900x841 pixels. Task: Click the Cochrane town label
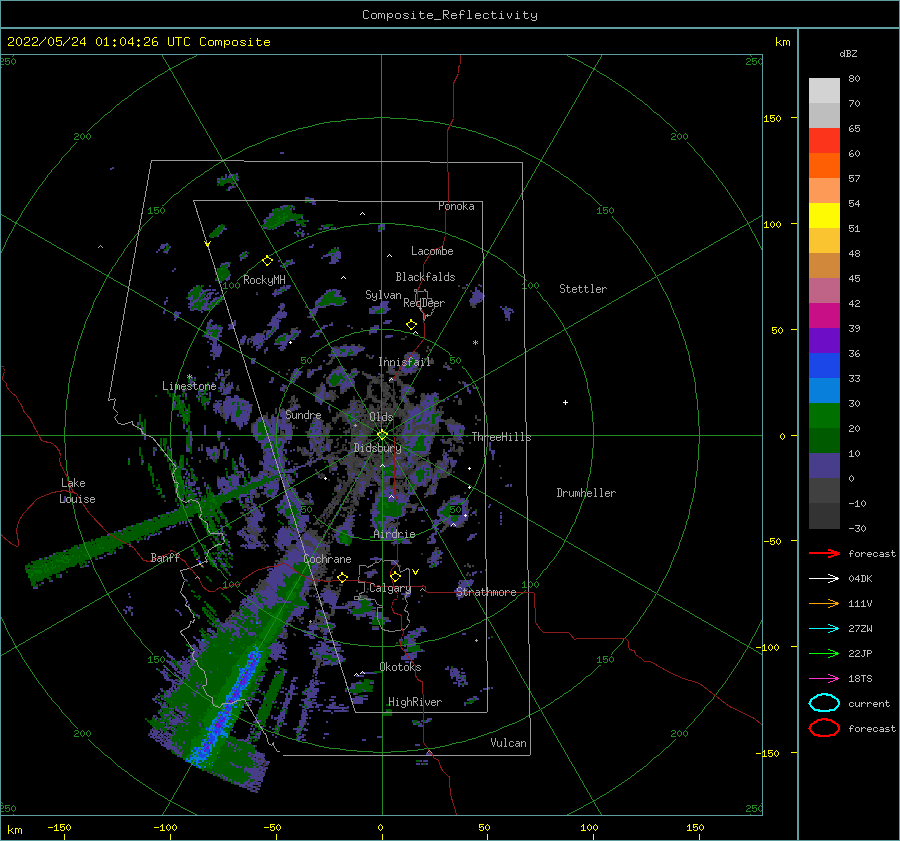(327, 559)
